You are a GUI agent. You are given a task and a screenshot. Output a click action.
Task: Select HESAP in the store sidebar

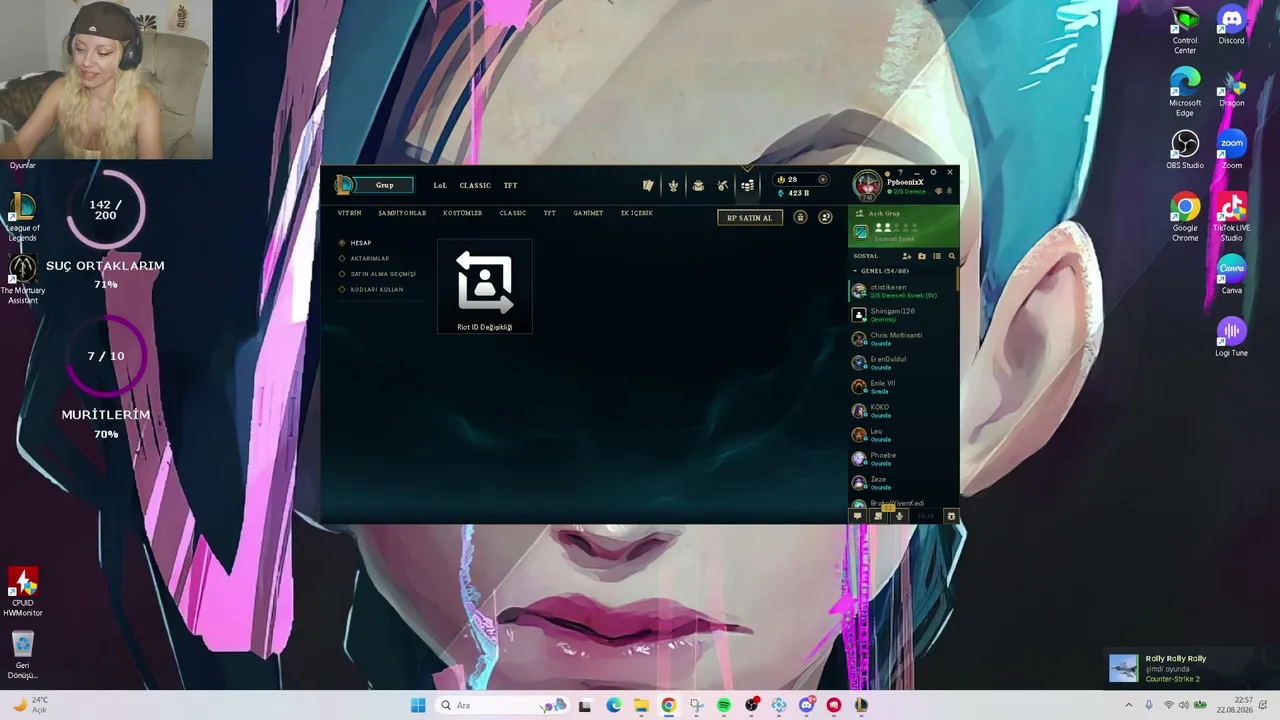pos(360,243)
